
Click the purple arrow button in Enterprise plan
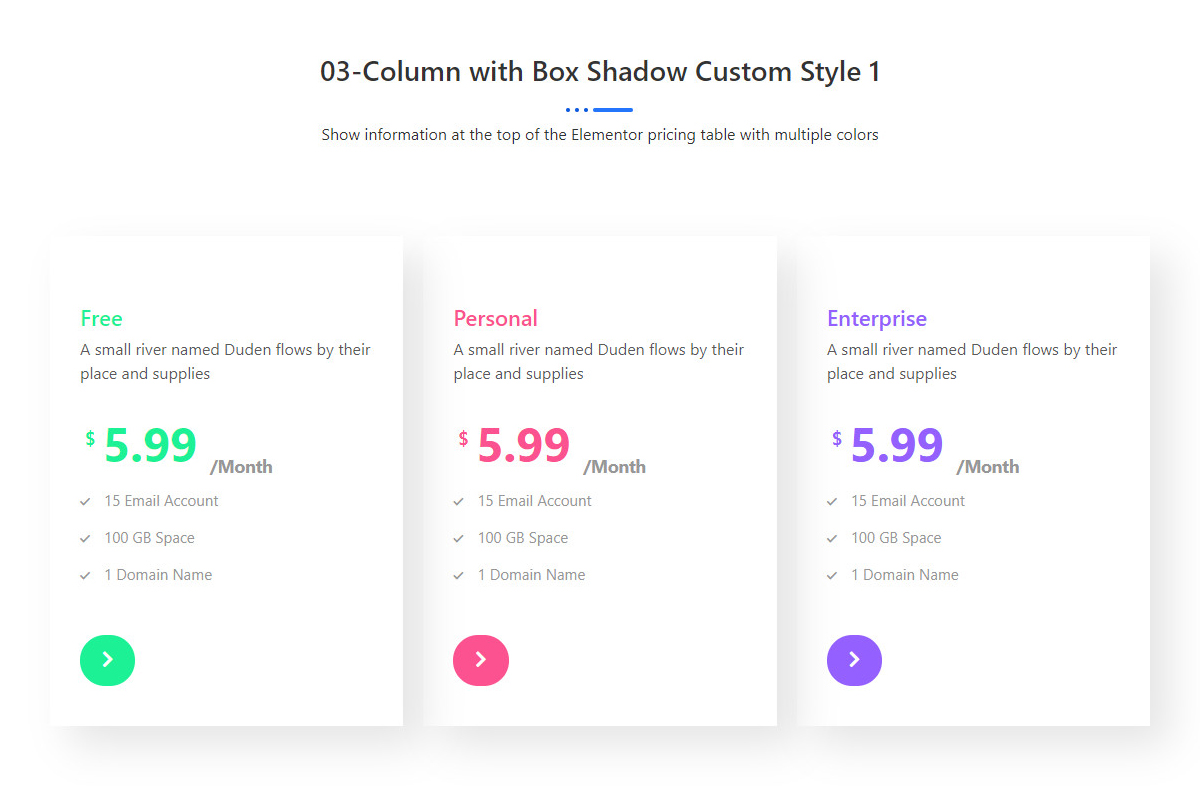[854, 660]
